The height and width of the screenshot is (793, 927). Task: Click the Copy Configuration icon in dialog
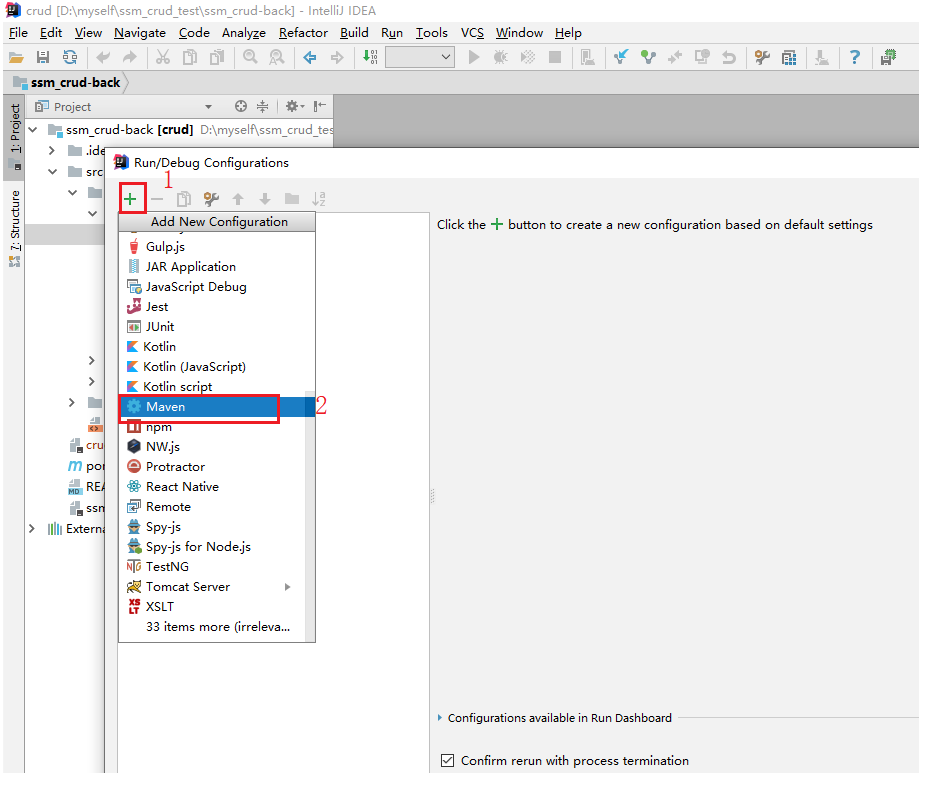(184, 199)
